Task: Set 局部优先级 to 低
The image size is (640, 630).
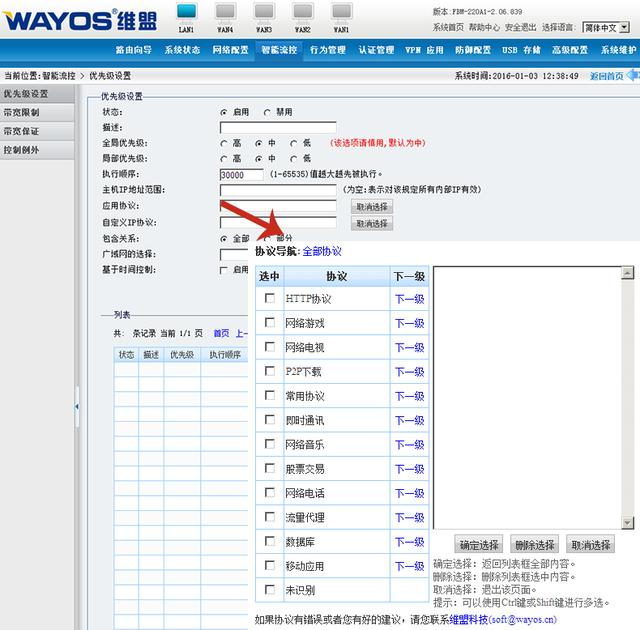Action: coord(293,159)
